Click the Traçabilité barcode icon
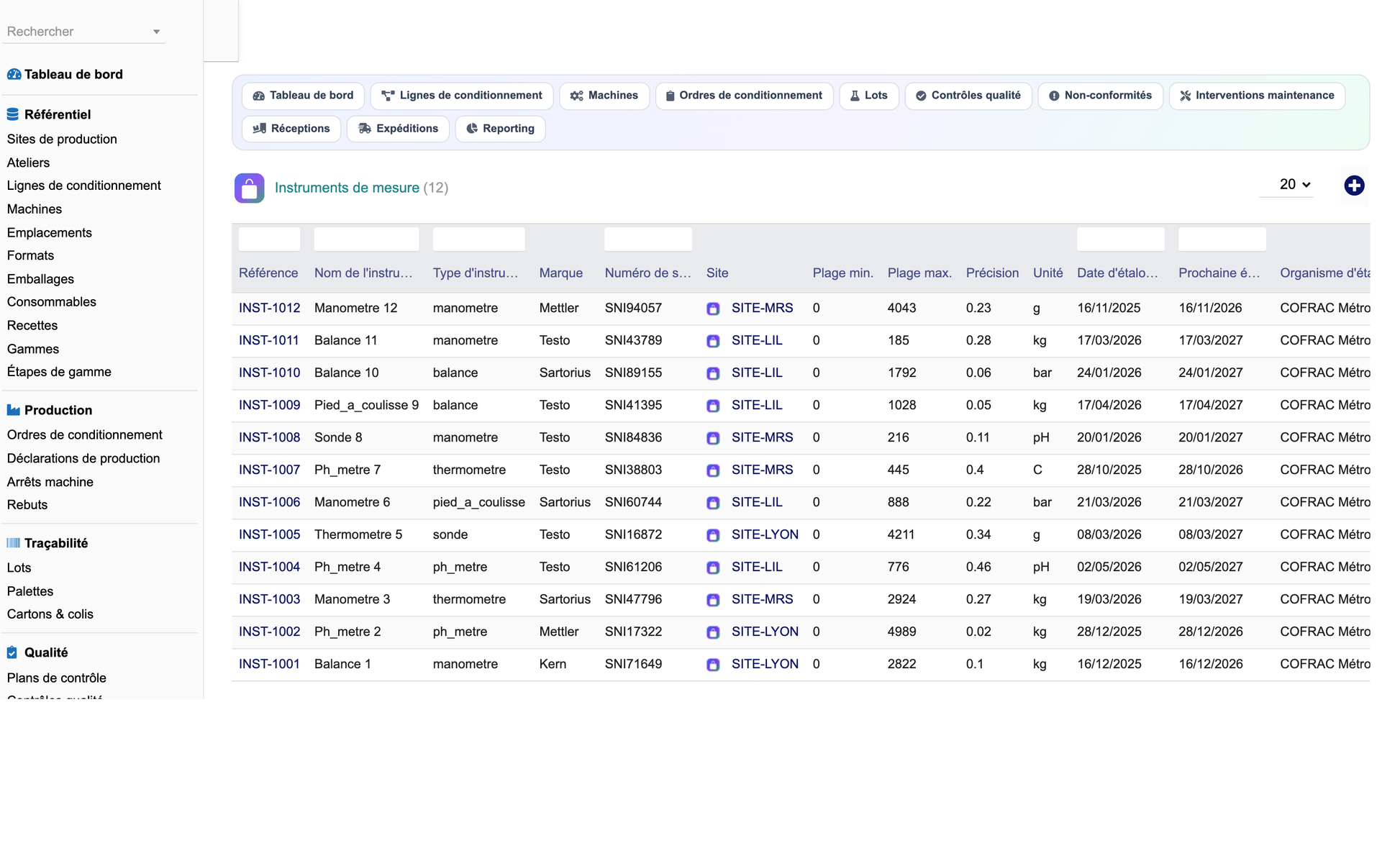The image size is (1400, 866). (x=13, y=543)
